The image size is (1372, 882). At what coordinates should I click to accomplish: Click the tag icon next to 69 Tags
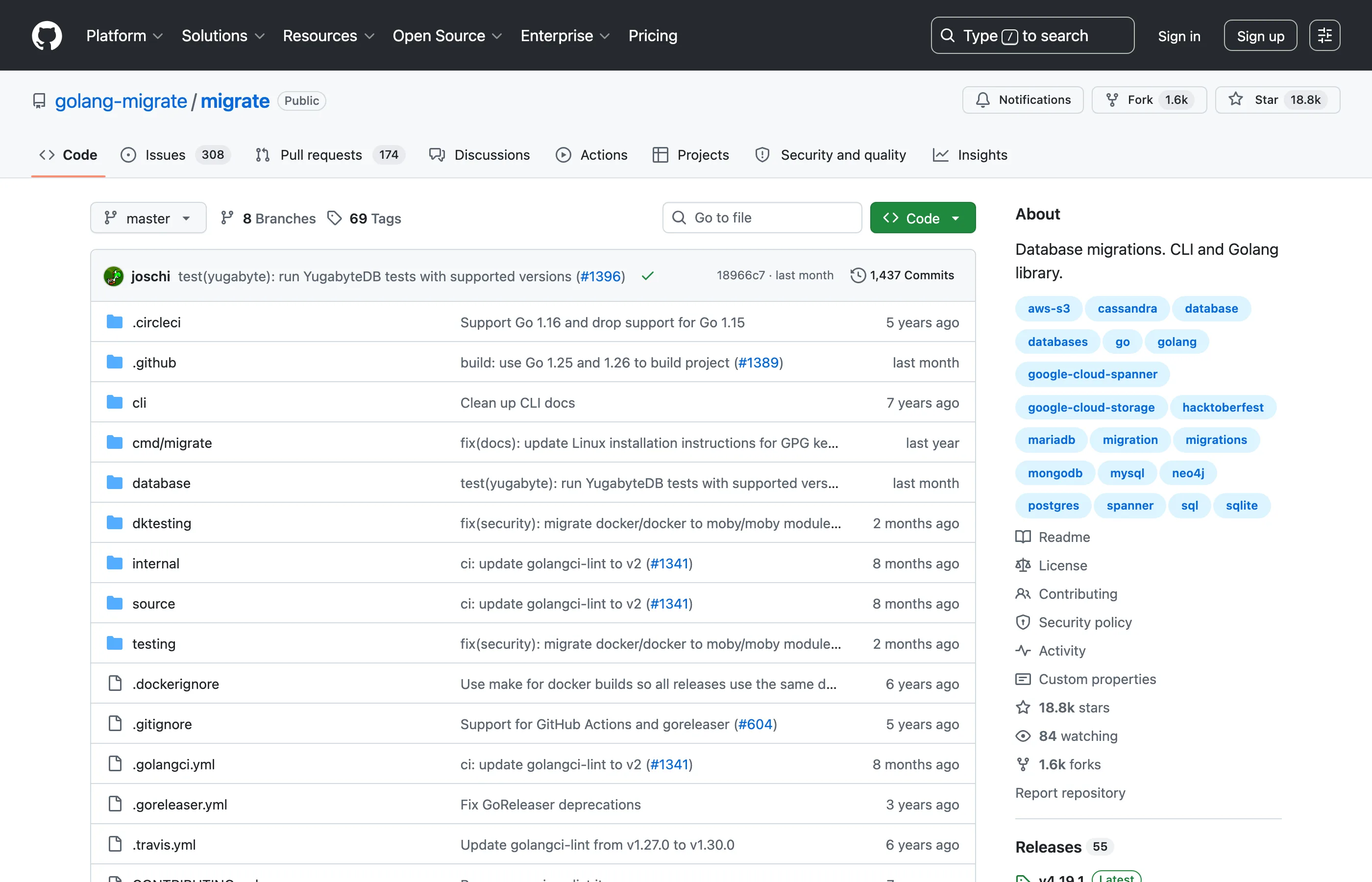(334, 218)
